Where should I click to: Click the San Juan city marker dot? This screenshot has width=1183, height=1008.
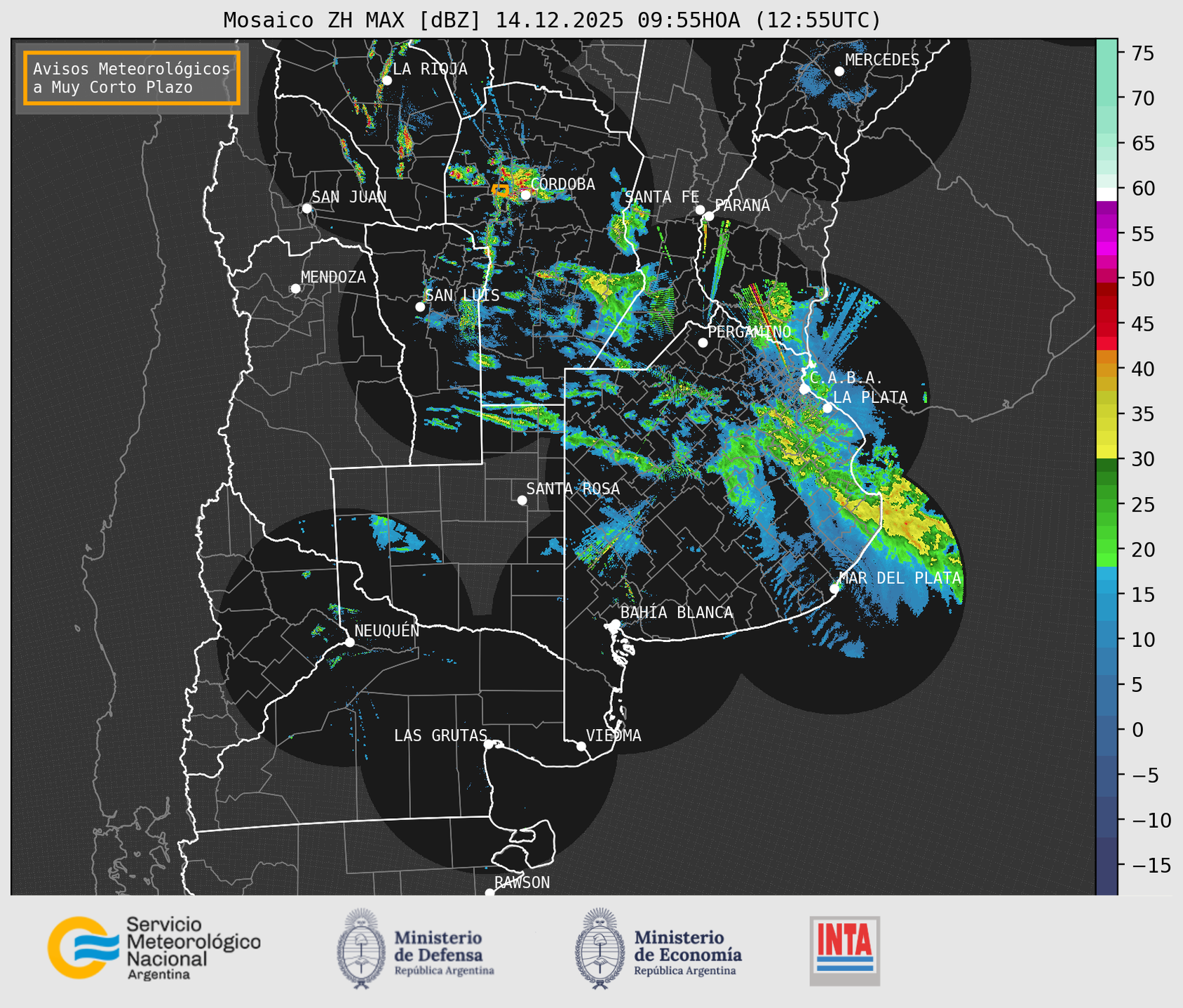306,208
